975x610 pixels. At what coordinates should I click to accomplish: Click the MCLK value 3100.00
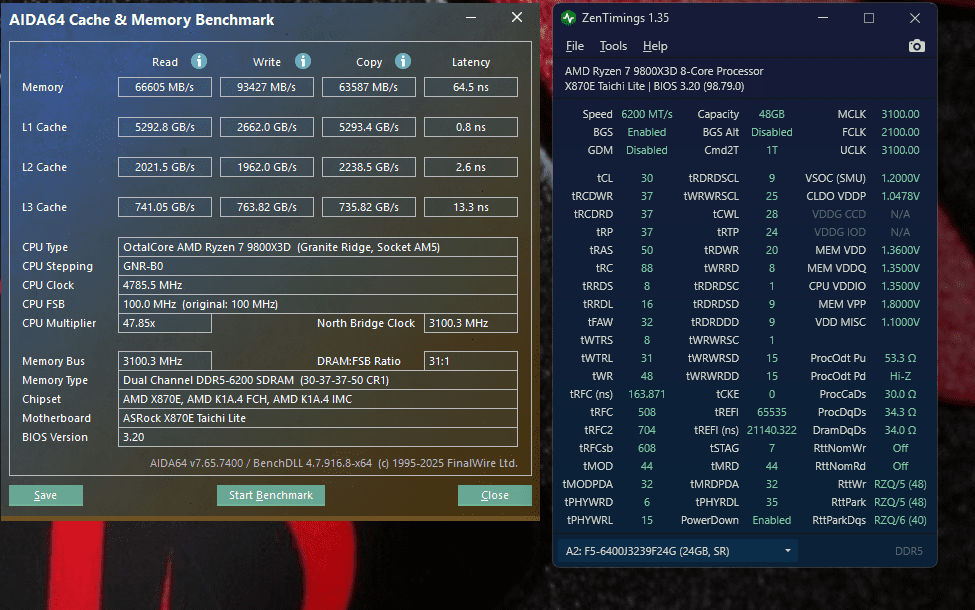point(900,114)
